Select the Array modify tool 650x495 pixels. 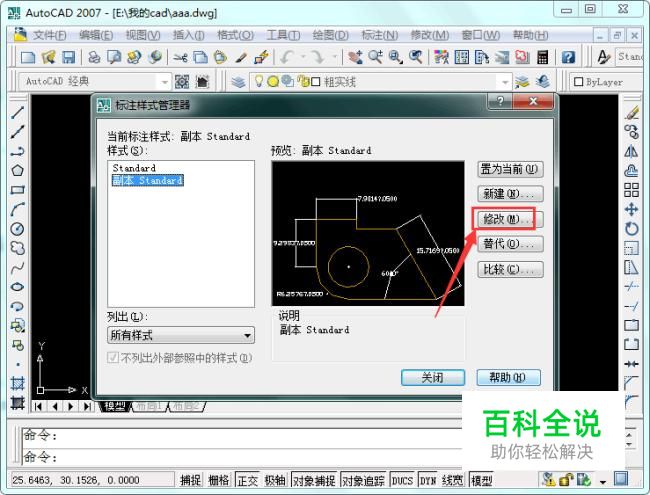(x=631, y=190)
